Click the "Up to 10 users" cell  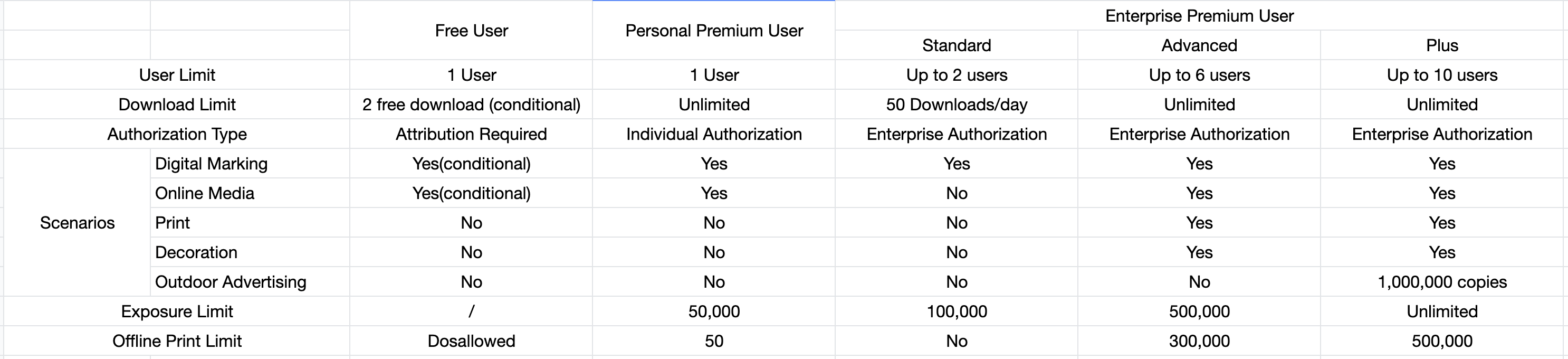click(1442, 75)
